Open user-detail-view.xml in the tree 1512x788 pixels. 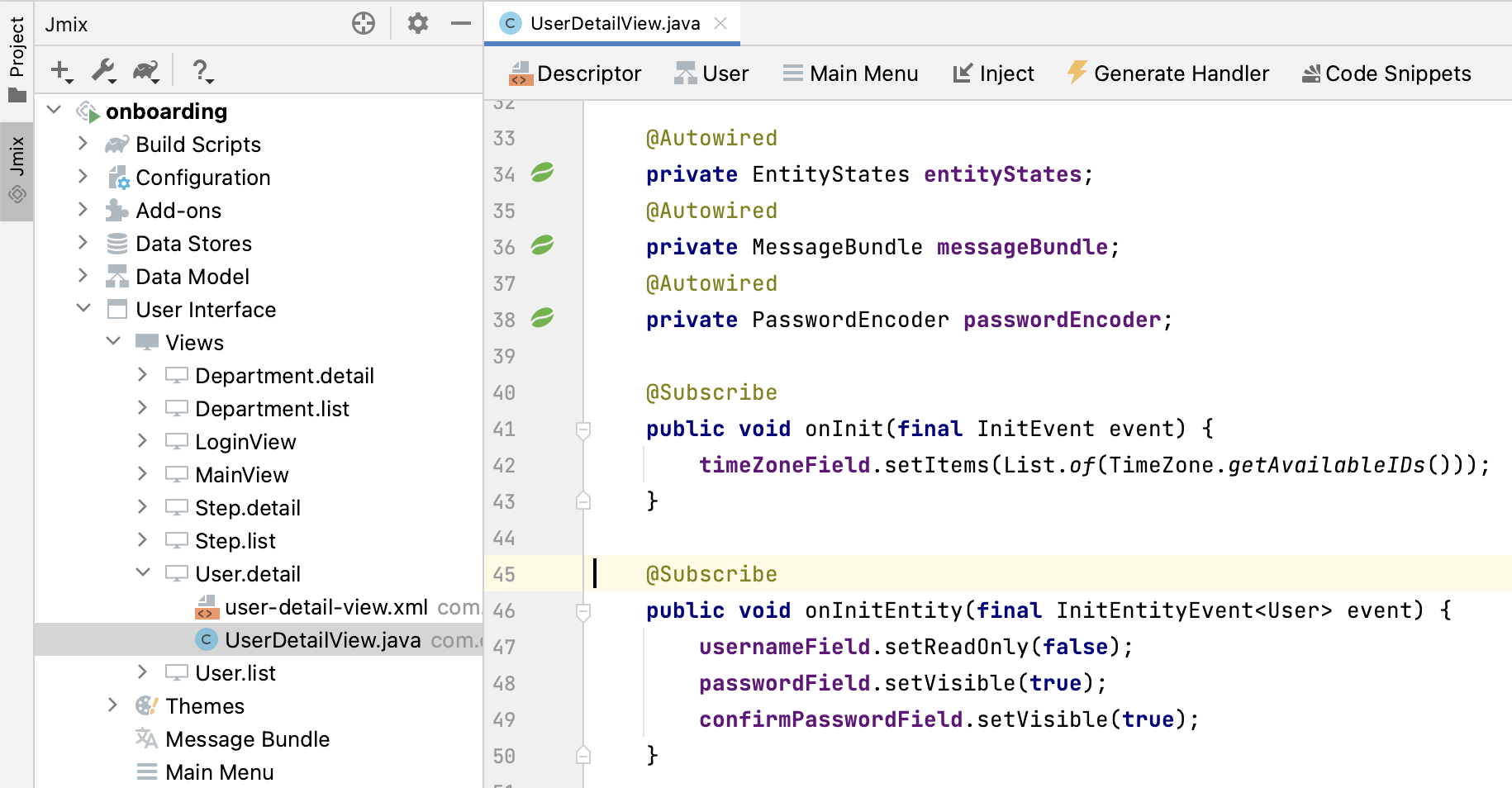326,607
